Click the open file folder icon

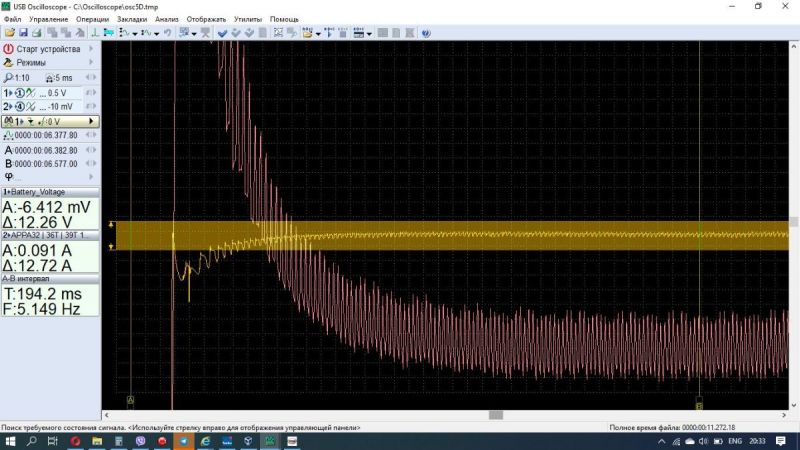(9, 33)
